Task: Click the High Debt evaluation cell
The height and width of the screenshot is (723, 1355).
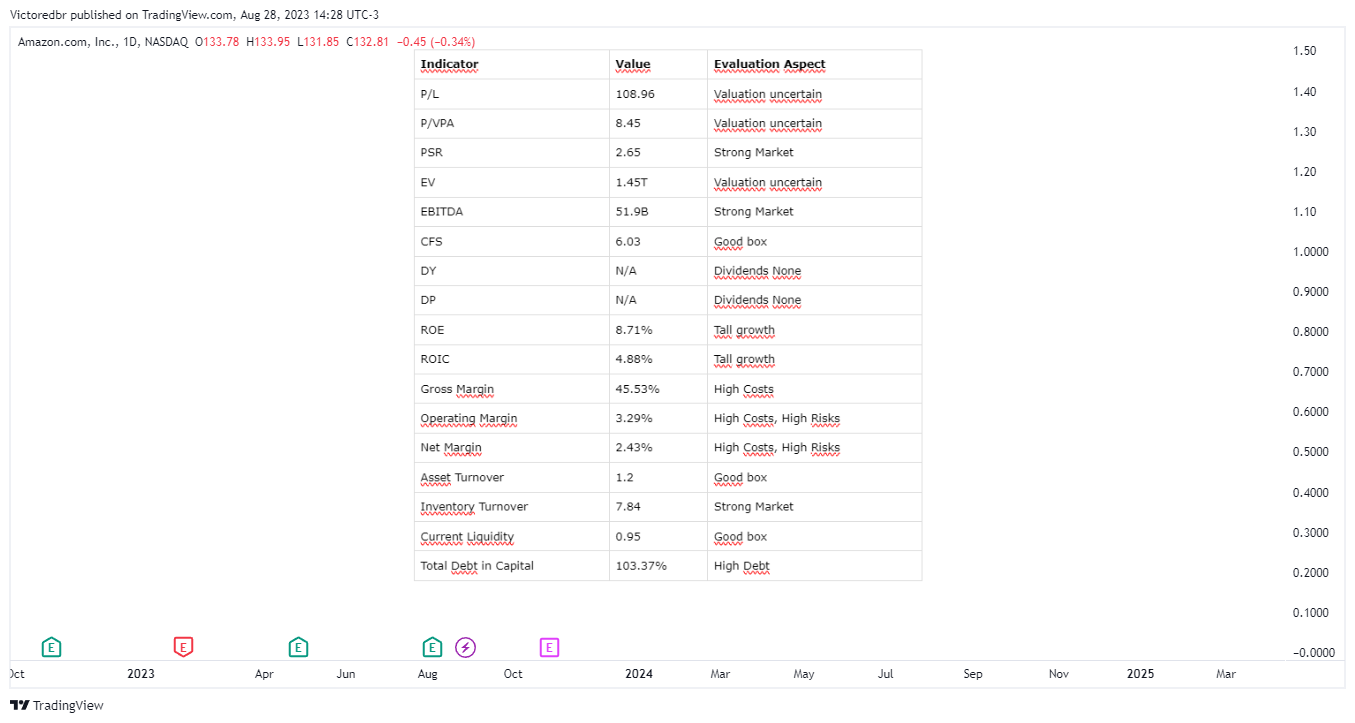Action: pos(742,566)
